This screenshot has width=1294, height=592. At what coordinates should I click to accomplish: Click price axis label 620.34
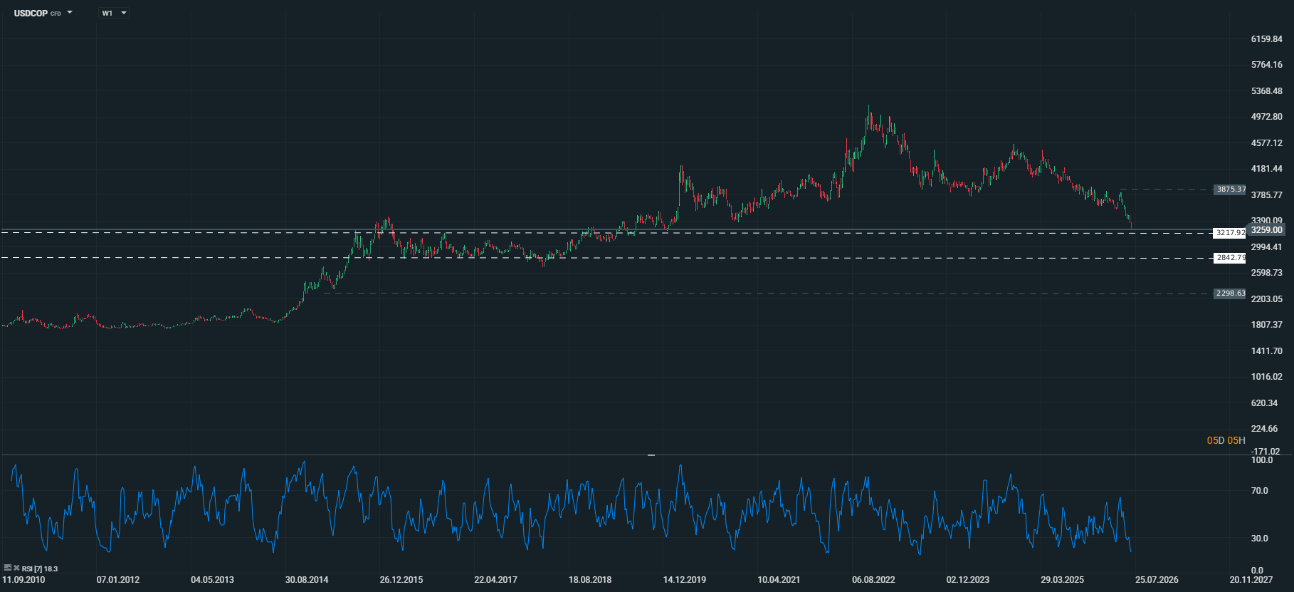[x=1266, y=403]
